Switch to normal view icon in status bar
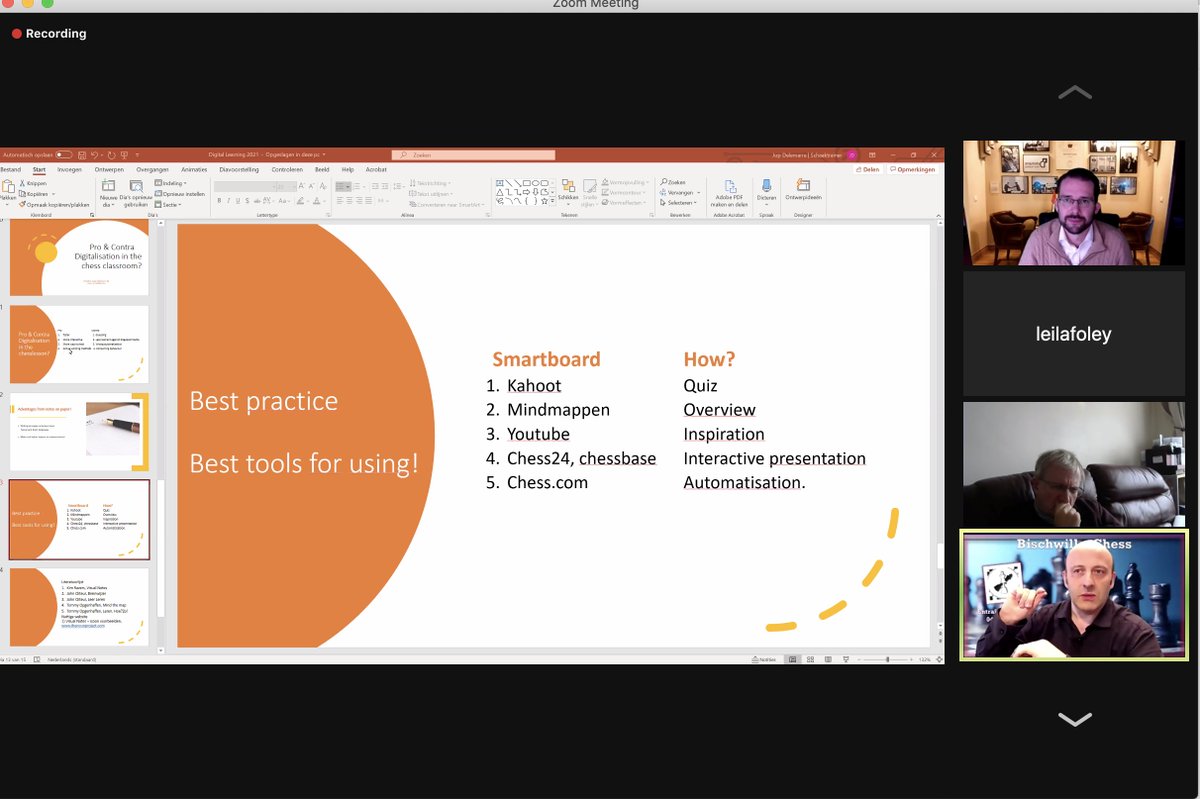 tap(792, 659)
